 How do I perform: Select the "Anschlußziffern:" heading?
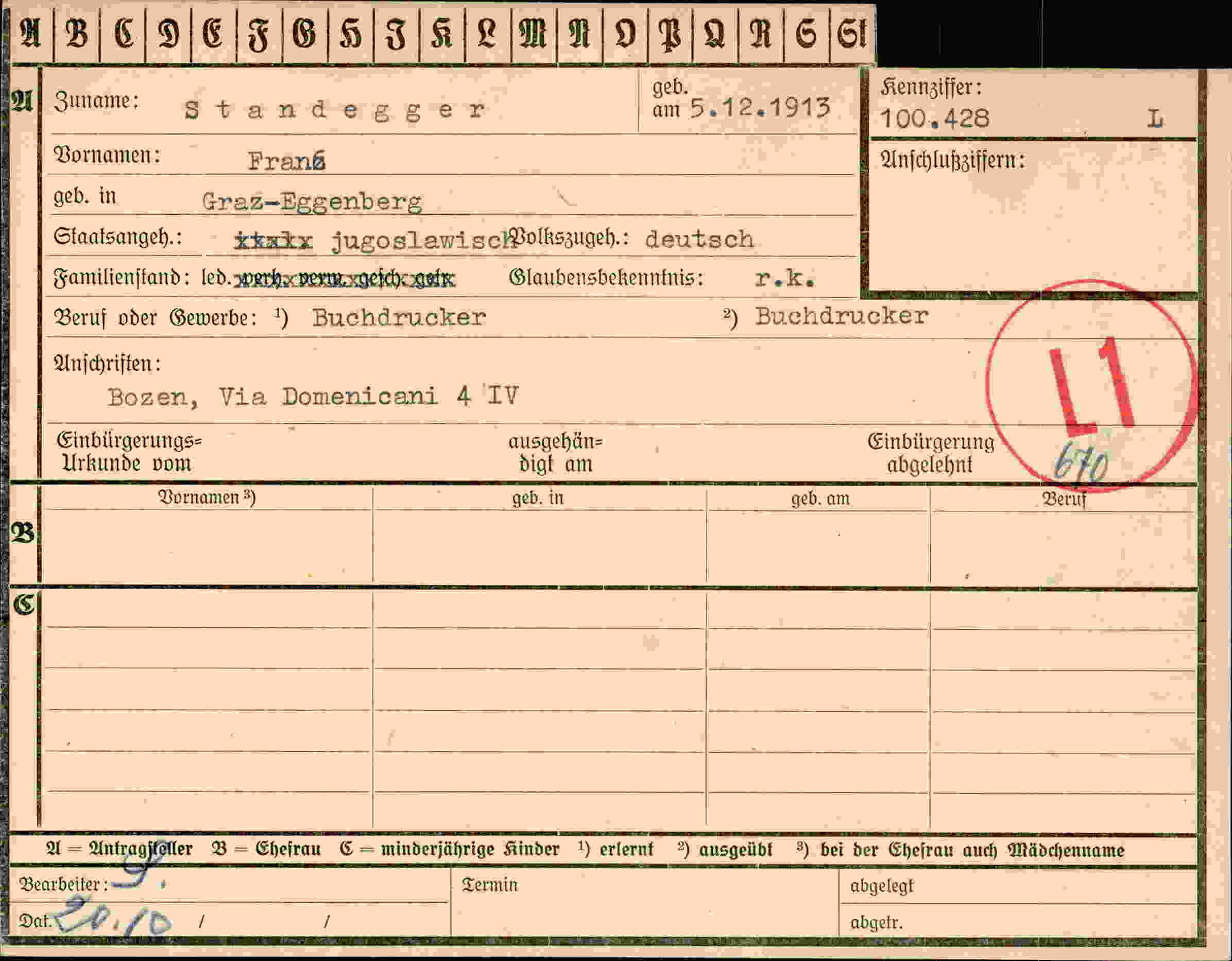pyautogui.click(x=953, y=161)
